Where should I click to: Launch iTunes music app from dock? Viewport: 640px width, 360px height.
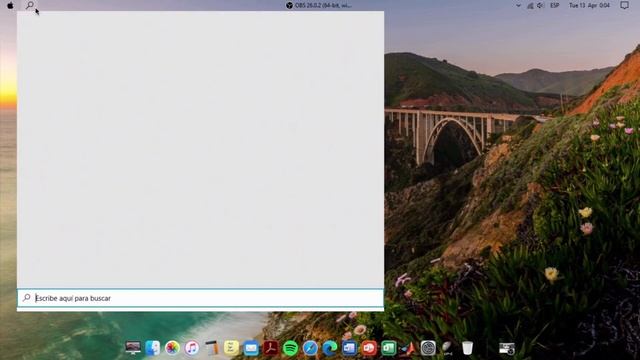(x=192, y=348)
